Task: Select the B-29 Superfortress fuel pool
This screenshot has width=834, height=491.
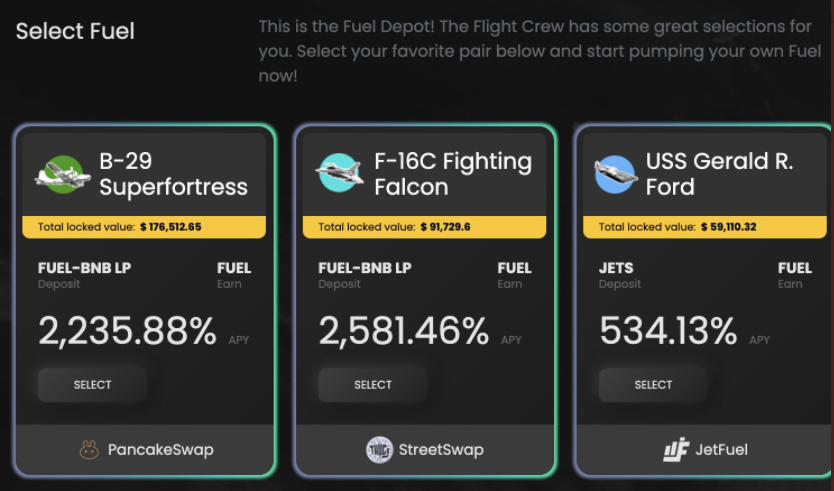Action: [93, 385]
